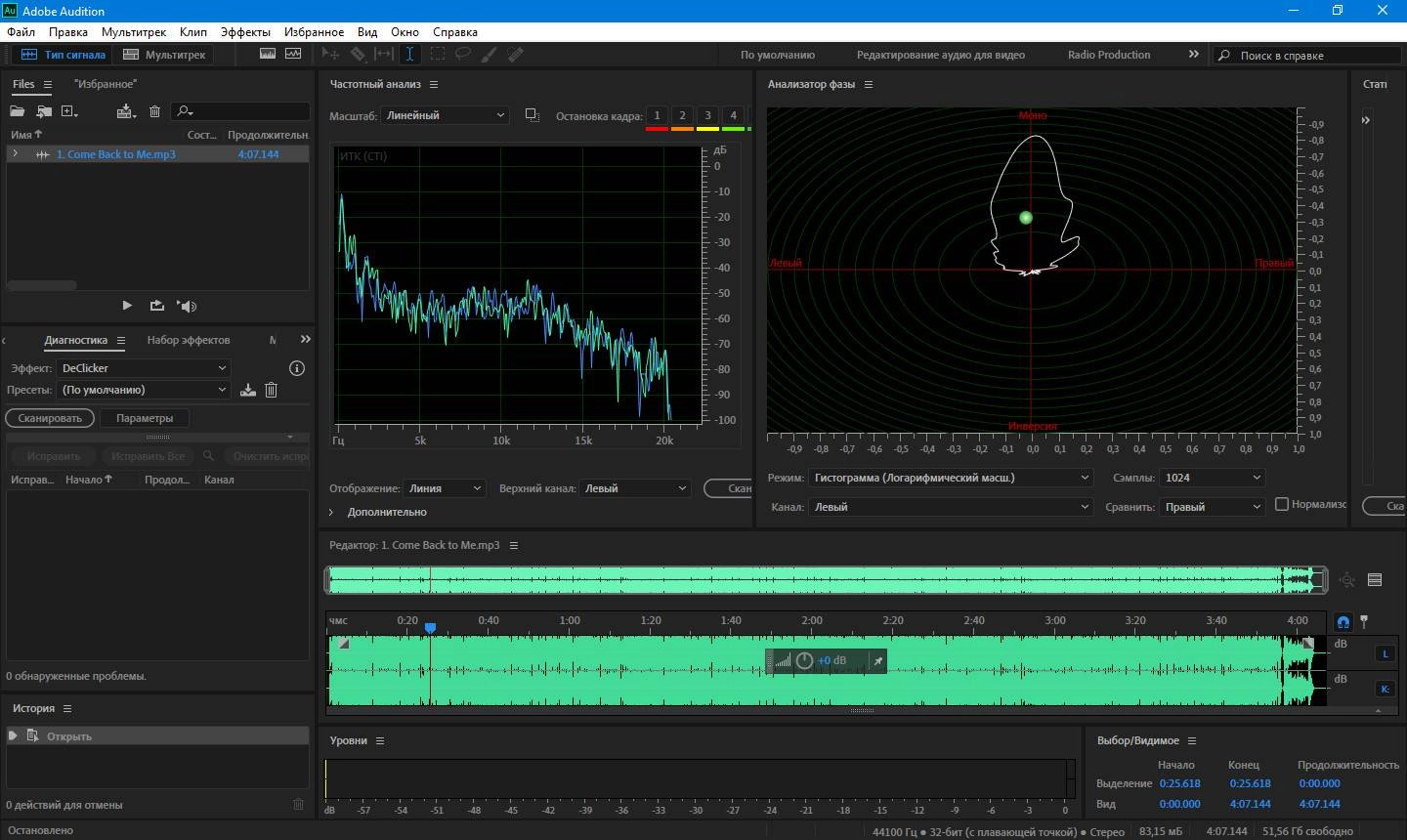1407x840 pixels.
Task: Play the file preview in Files panel
Action: pyautogui.click(x=127, y=306)
